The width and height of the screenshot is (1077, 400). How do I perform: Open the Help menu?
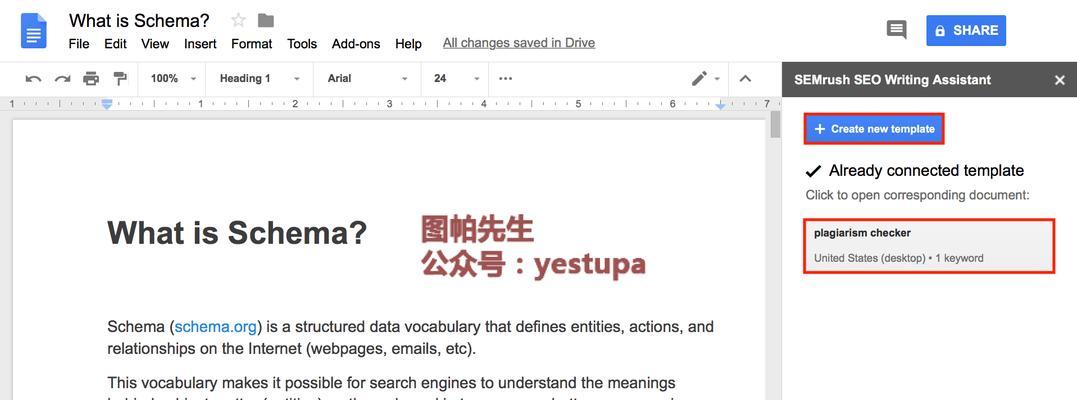click(x=408, y=43)
